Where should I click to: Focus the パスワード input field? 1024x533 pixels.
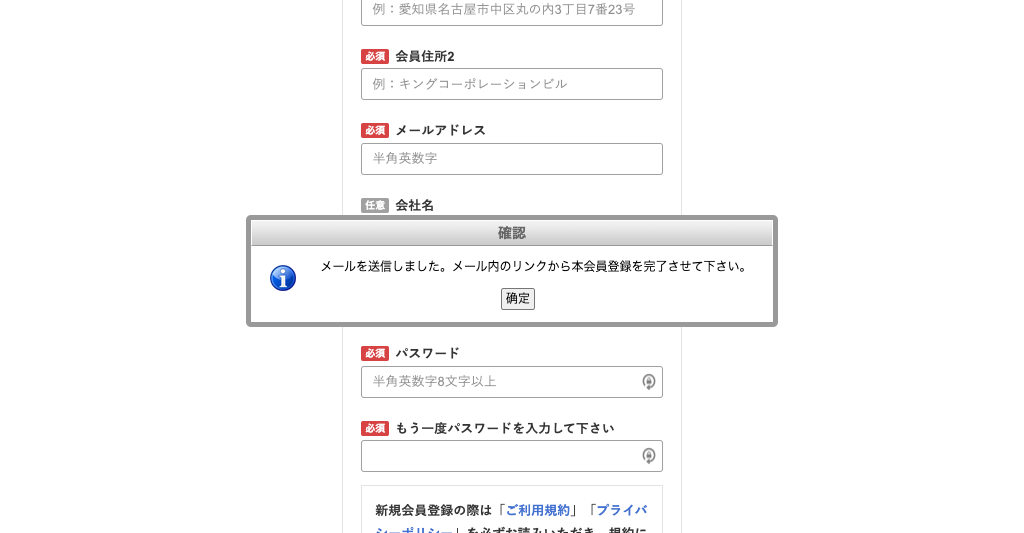tap(511, 382)
